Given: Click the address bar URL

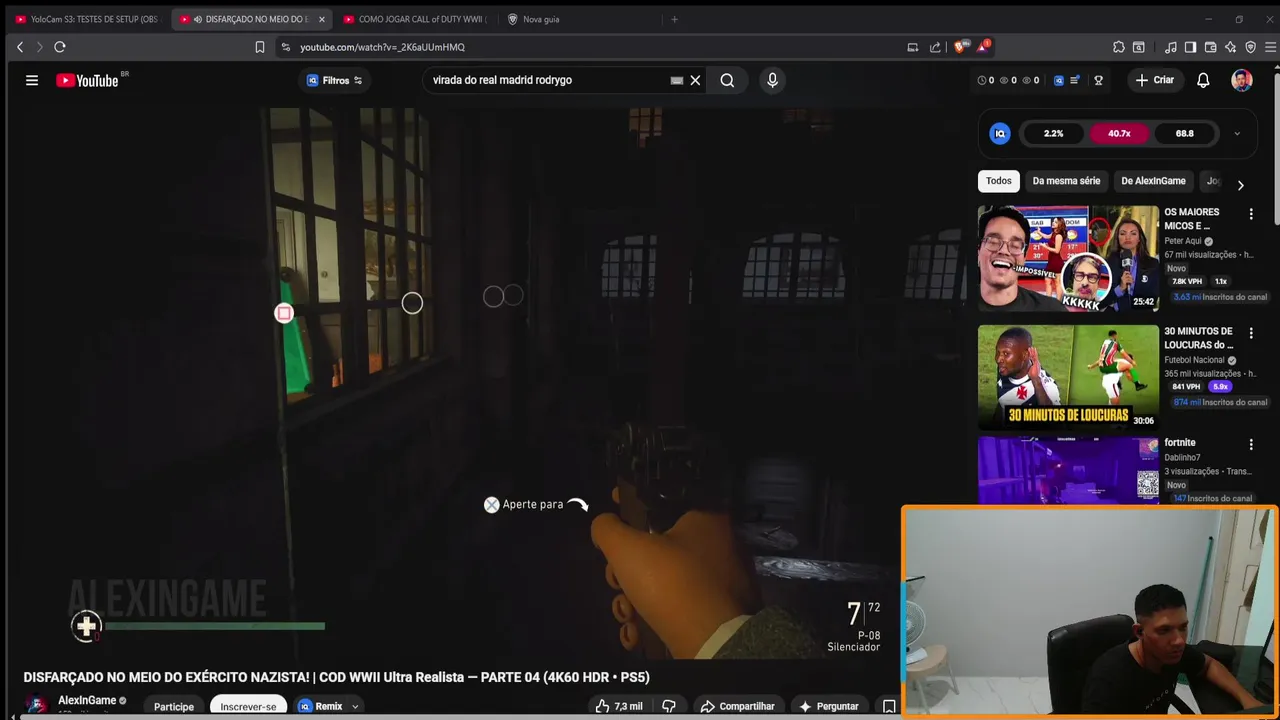Looking at the screenshot, I should pos(383,47).
